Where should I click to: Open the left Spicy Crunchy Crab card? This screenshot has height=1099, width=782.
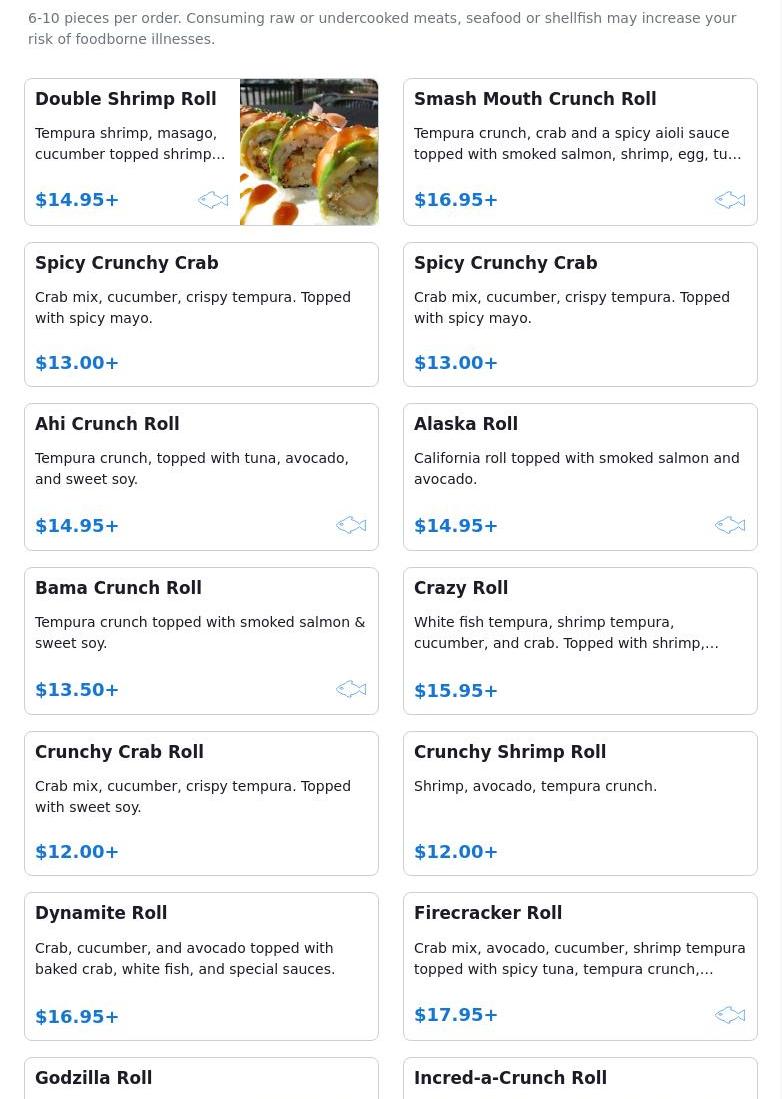point(201,314)
